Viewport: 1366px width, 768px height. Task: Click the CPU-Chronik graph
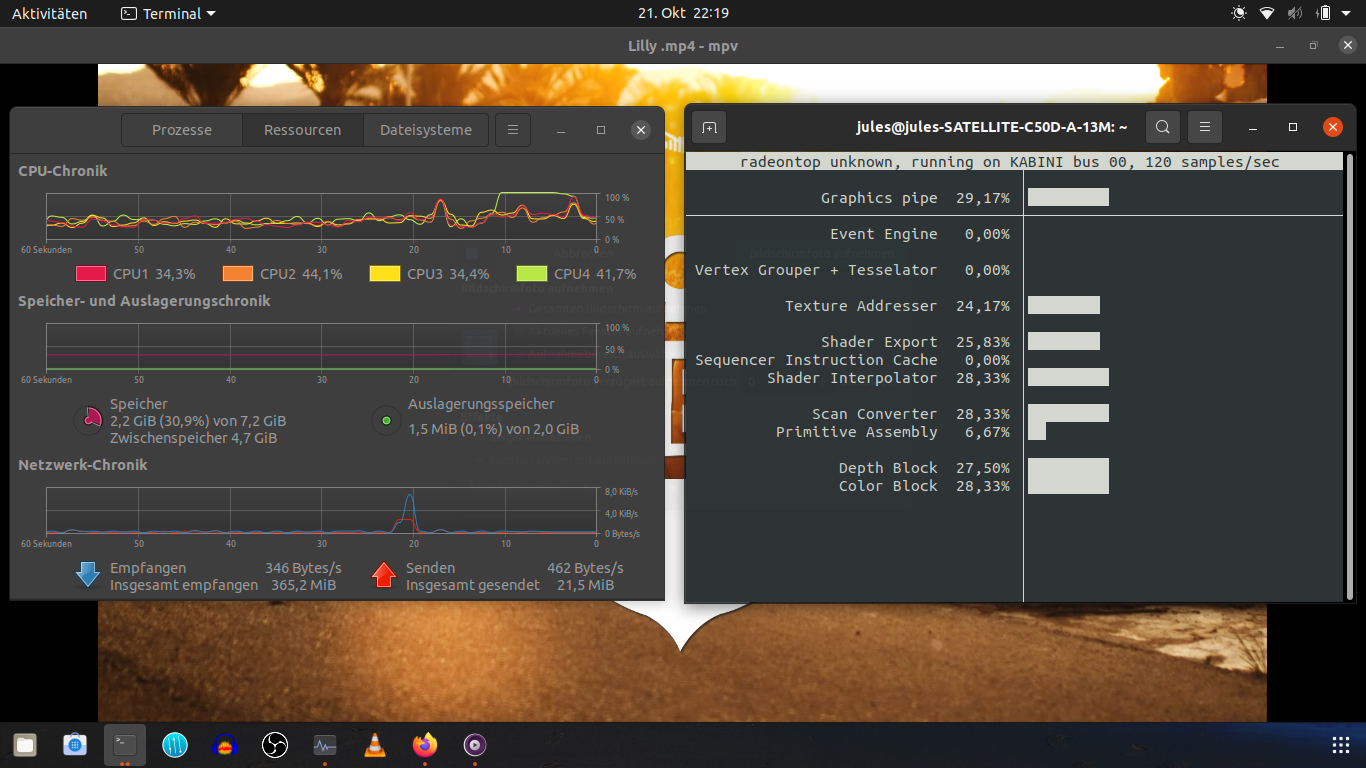pyautogui.click(x=322, y=217)
